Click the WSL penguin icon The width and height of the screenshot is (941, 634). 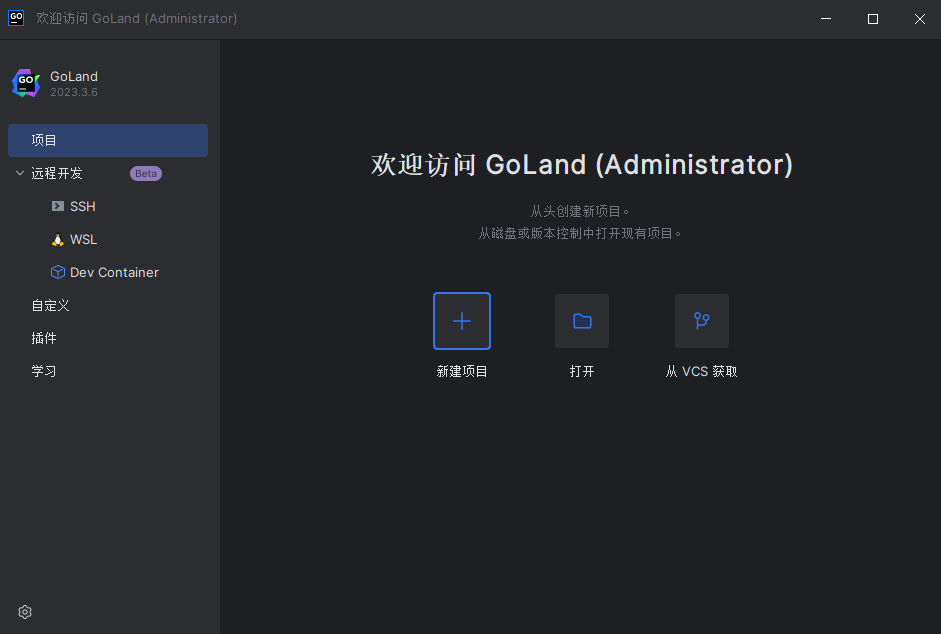[x=58, y=240]
